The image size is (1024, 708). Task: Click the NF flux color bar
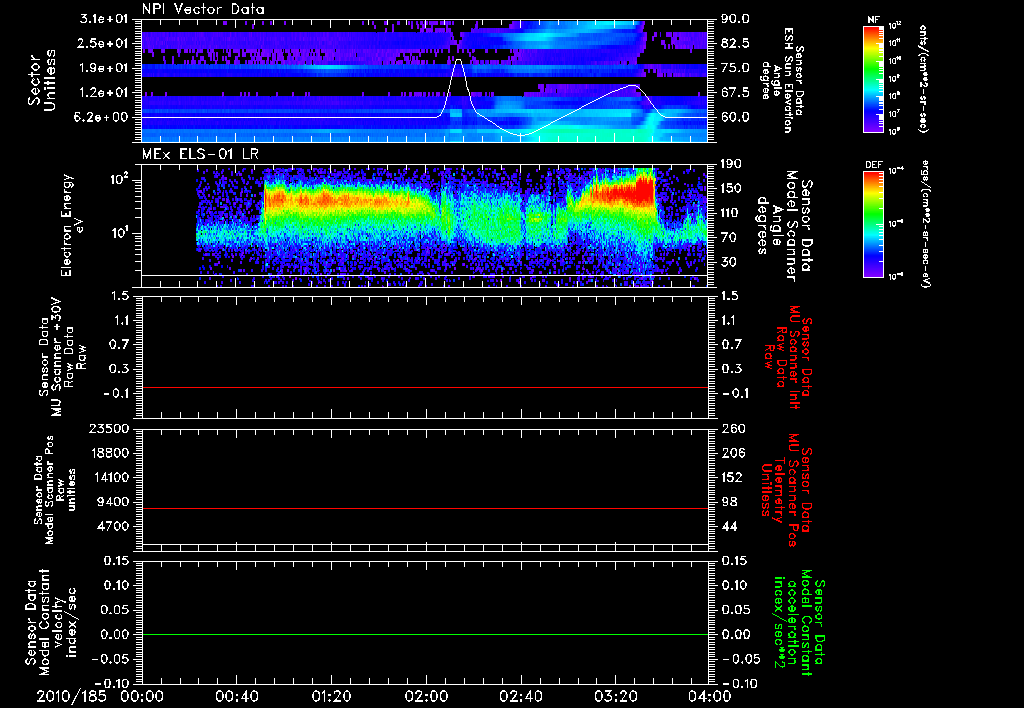click(x=874, y=78)
